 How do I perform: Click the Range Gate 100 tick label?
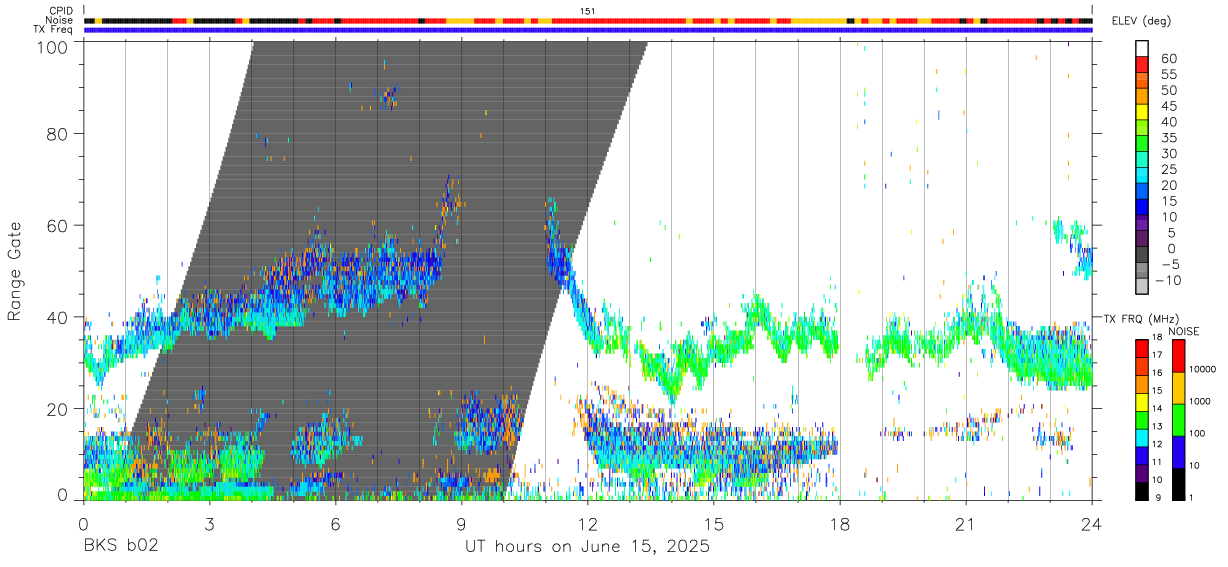tap(51, 47)
